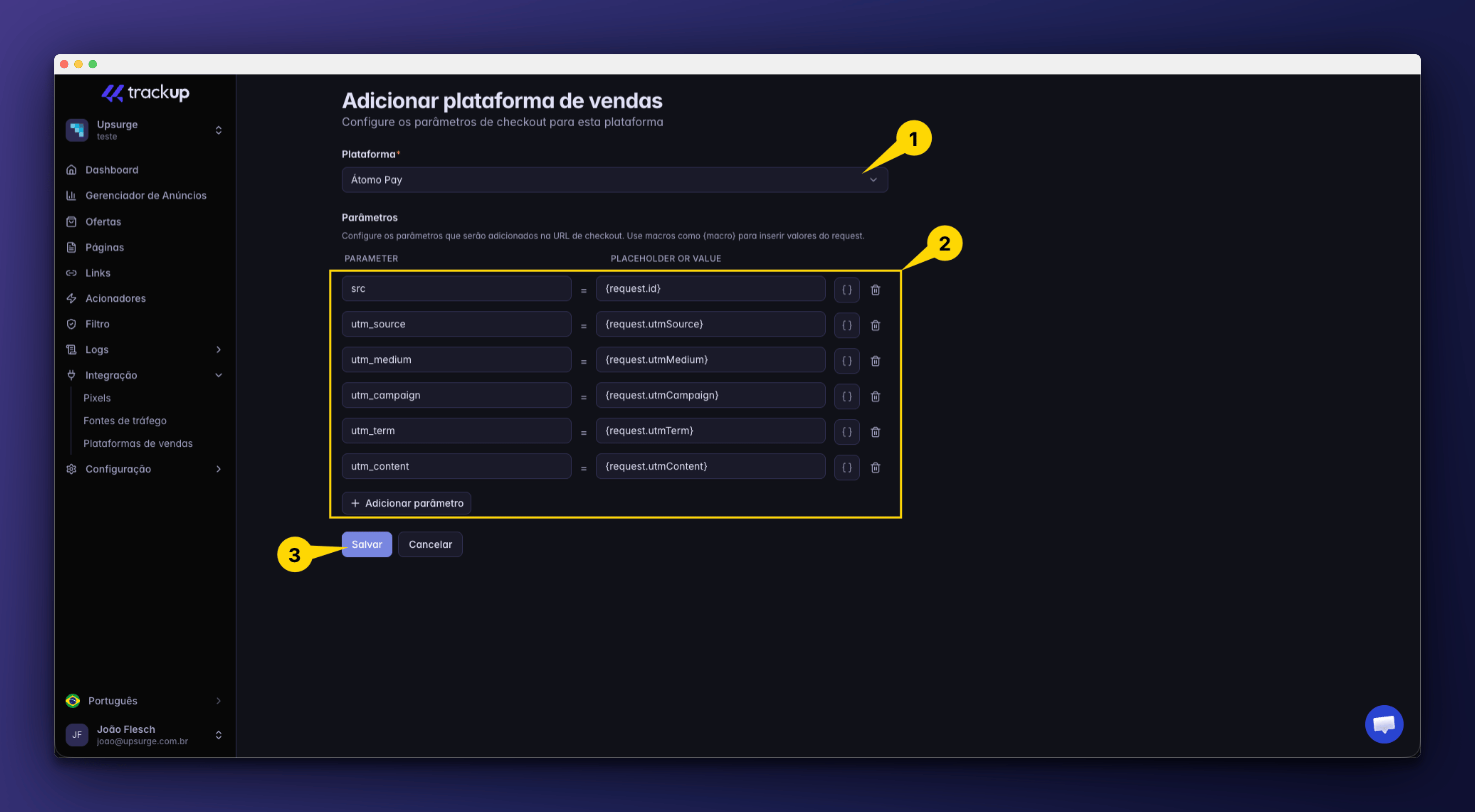
Task: Save with the Salvar button
Action: click(x=367, y=544)
